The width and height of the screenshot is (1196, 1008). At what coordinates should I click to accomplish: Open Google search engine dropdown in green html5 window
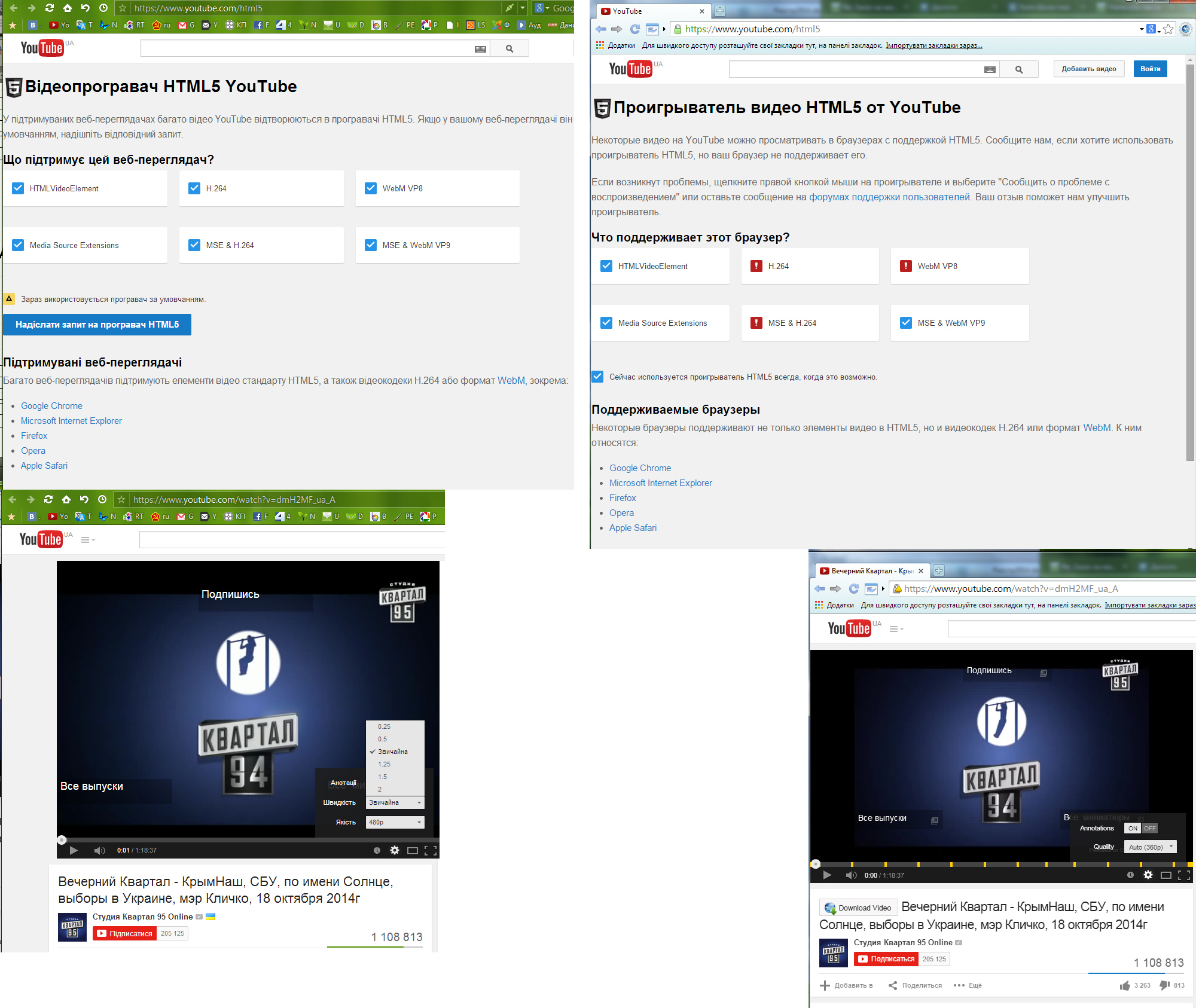pyautogui.click(x=542, y=8)
